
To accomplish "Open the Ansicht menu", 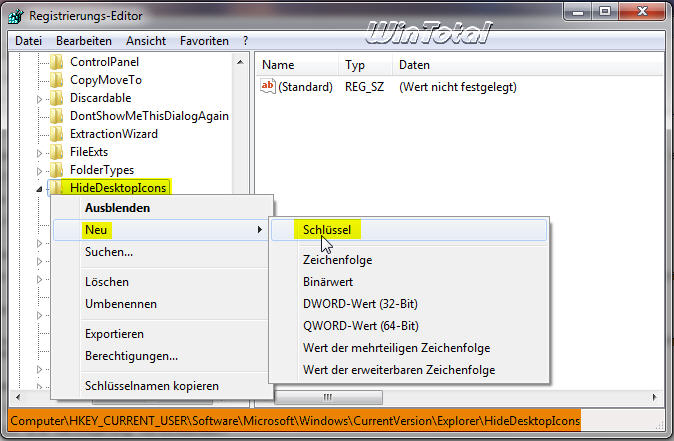I will 146,41.
